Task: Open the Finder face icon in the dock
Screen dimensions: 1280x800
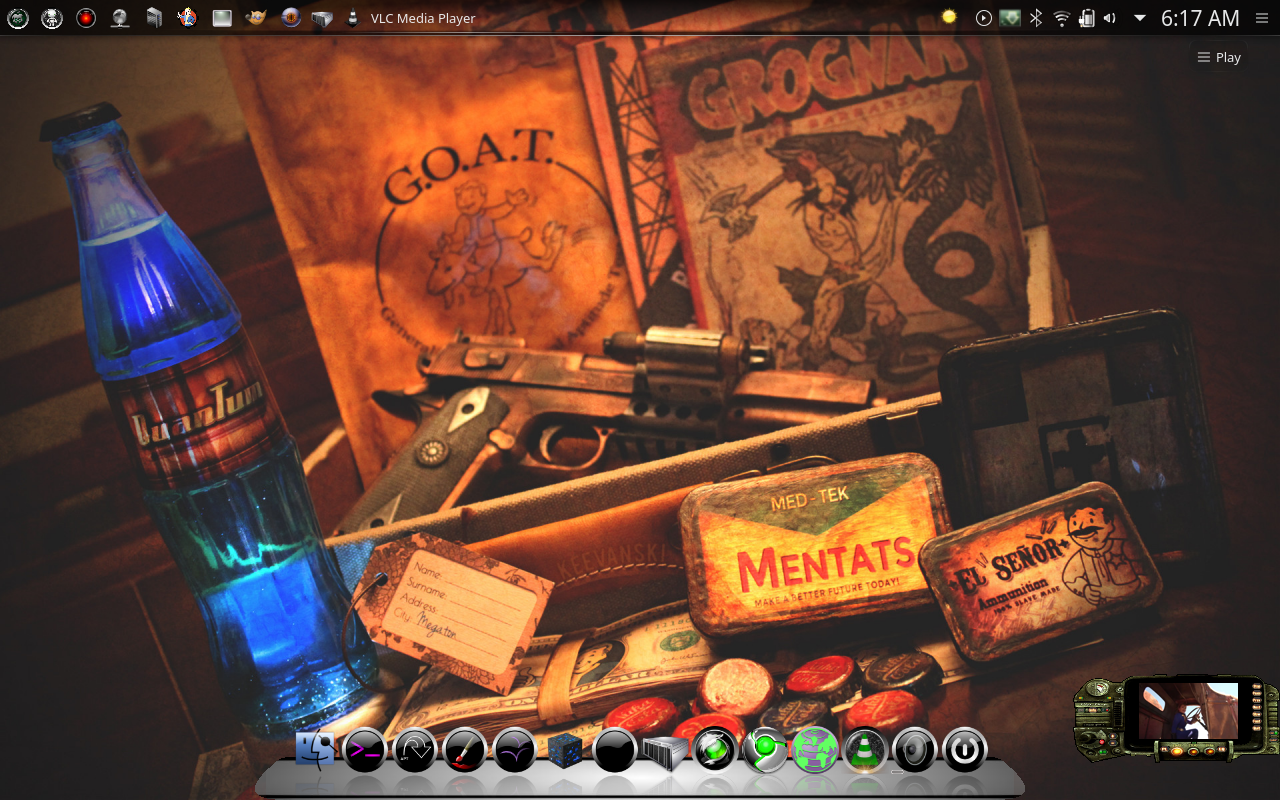Action: pos(315,750)
